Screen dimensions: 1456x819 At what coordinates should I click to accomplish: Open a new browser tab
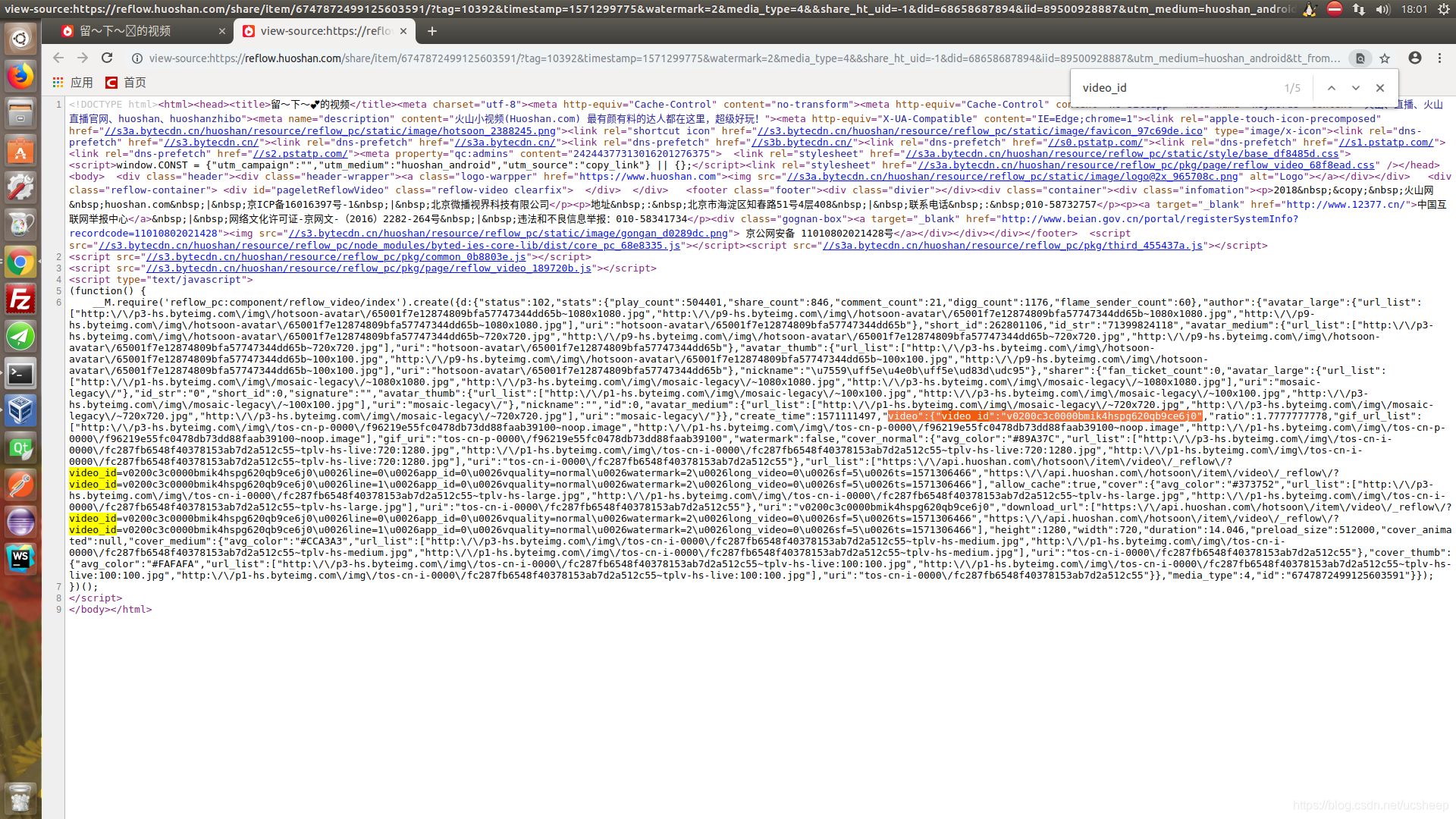pyautogui.click(x=432, y=31)
